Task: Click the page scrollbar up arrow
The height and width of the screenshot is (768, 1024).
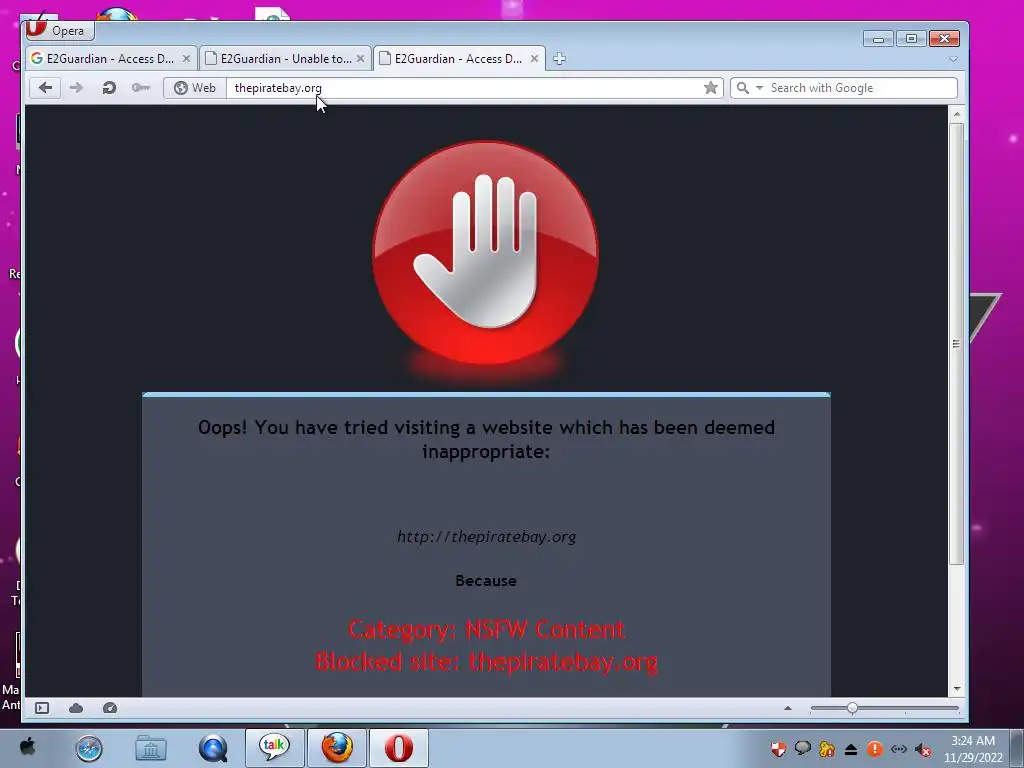Action: tap(957, 114)
